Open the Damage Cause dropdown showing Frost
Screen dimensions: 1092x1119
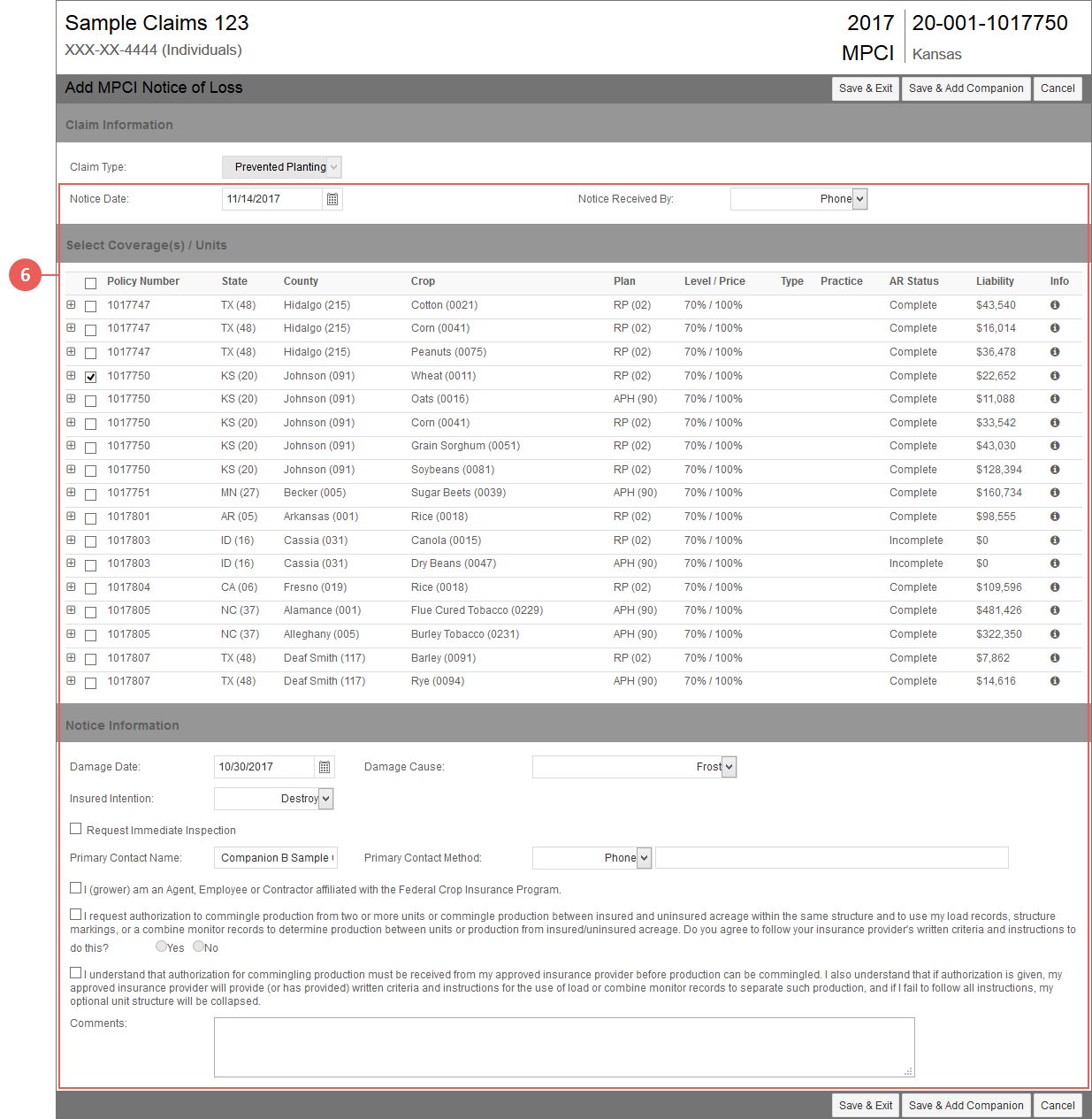pyautogui.click(x=729, y=766)
